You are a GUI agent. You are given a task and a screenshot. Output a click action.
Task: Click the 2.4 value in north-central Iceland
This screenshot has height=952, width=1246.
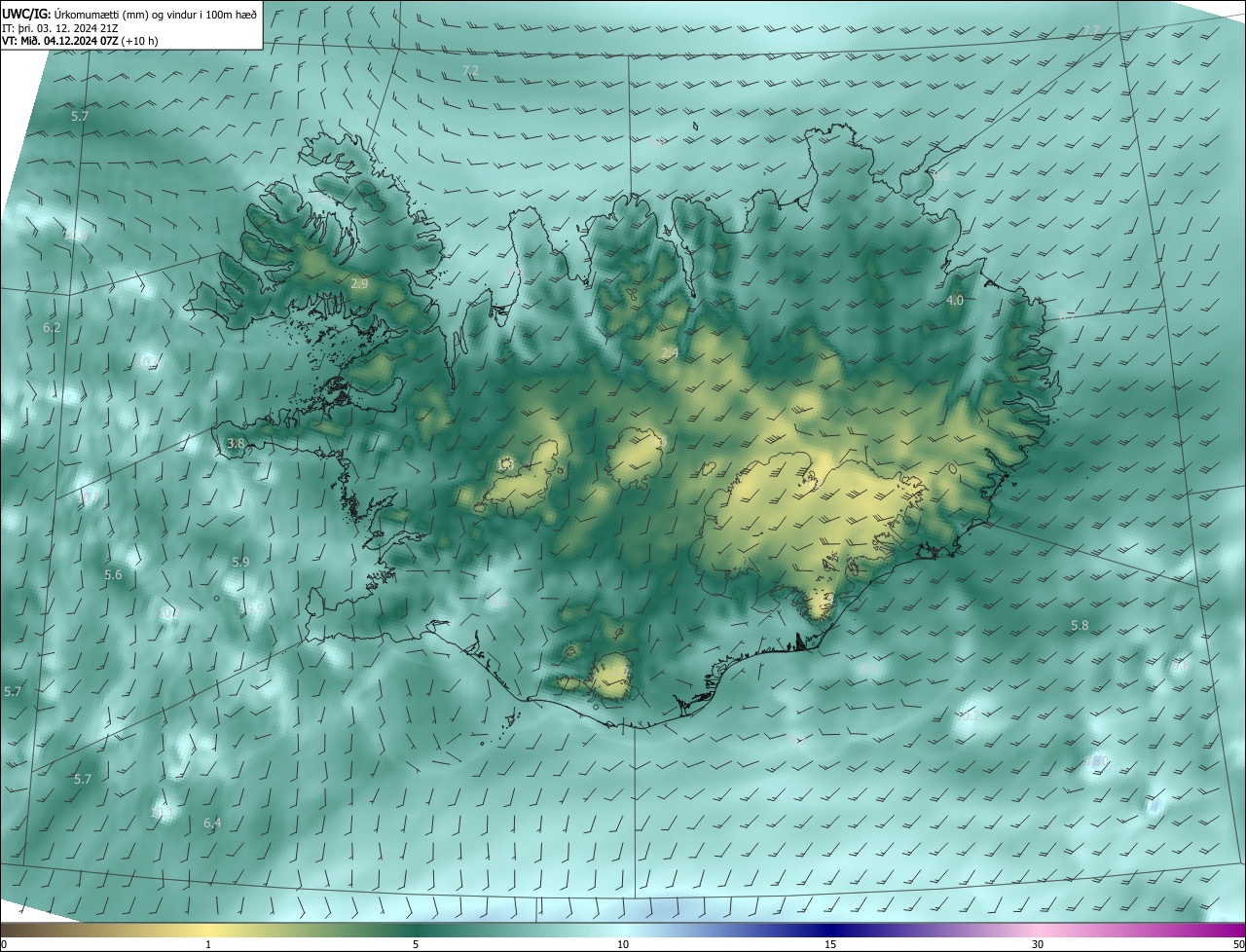tap(669, 353)
